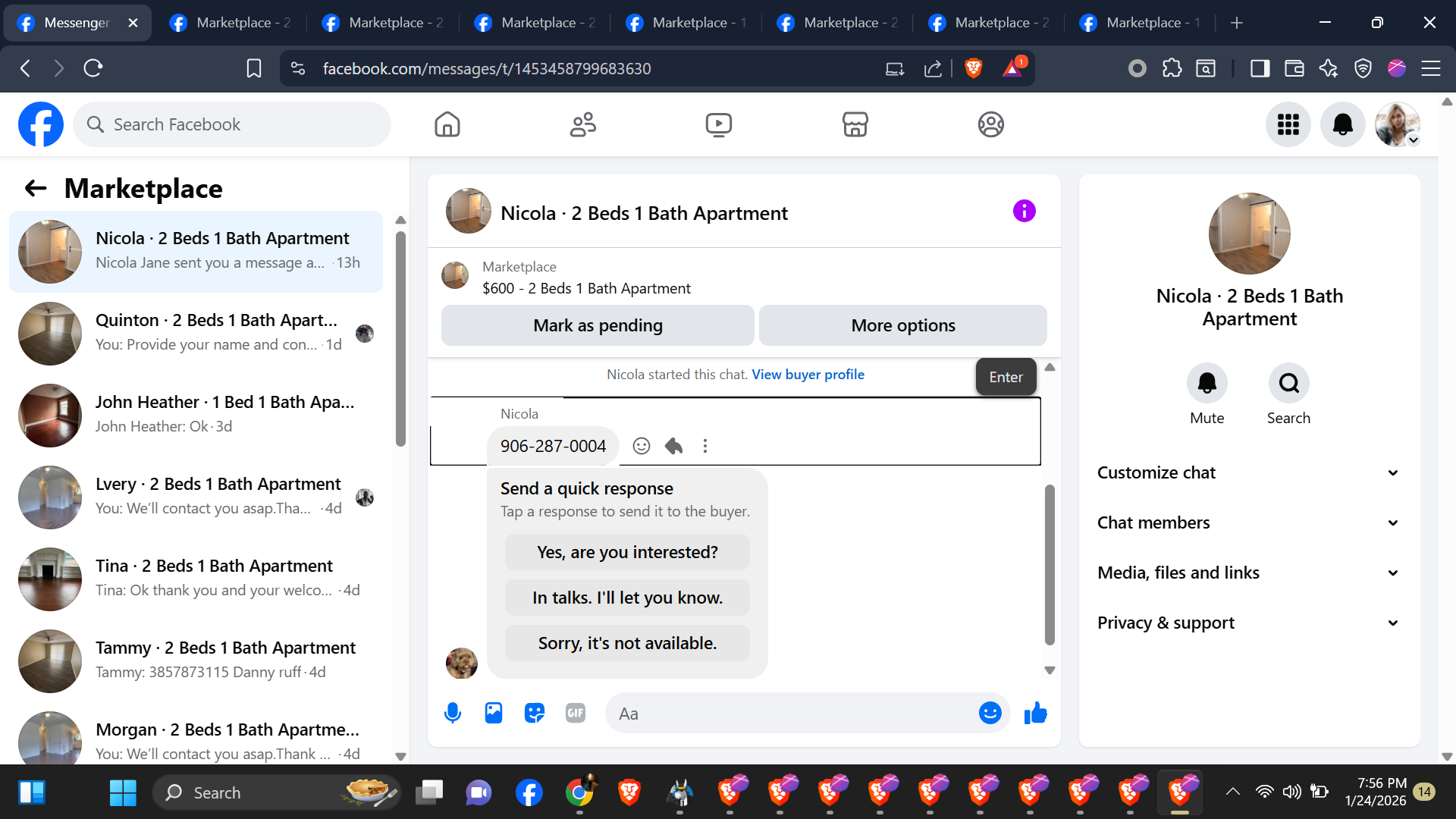Image resolution: width=1456 pixels, height=819 pixels.
Task: Toggle Brave Shields icon in address bar
Action: 974,68
